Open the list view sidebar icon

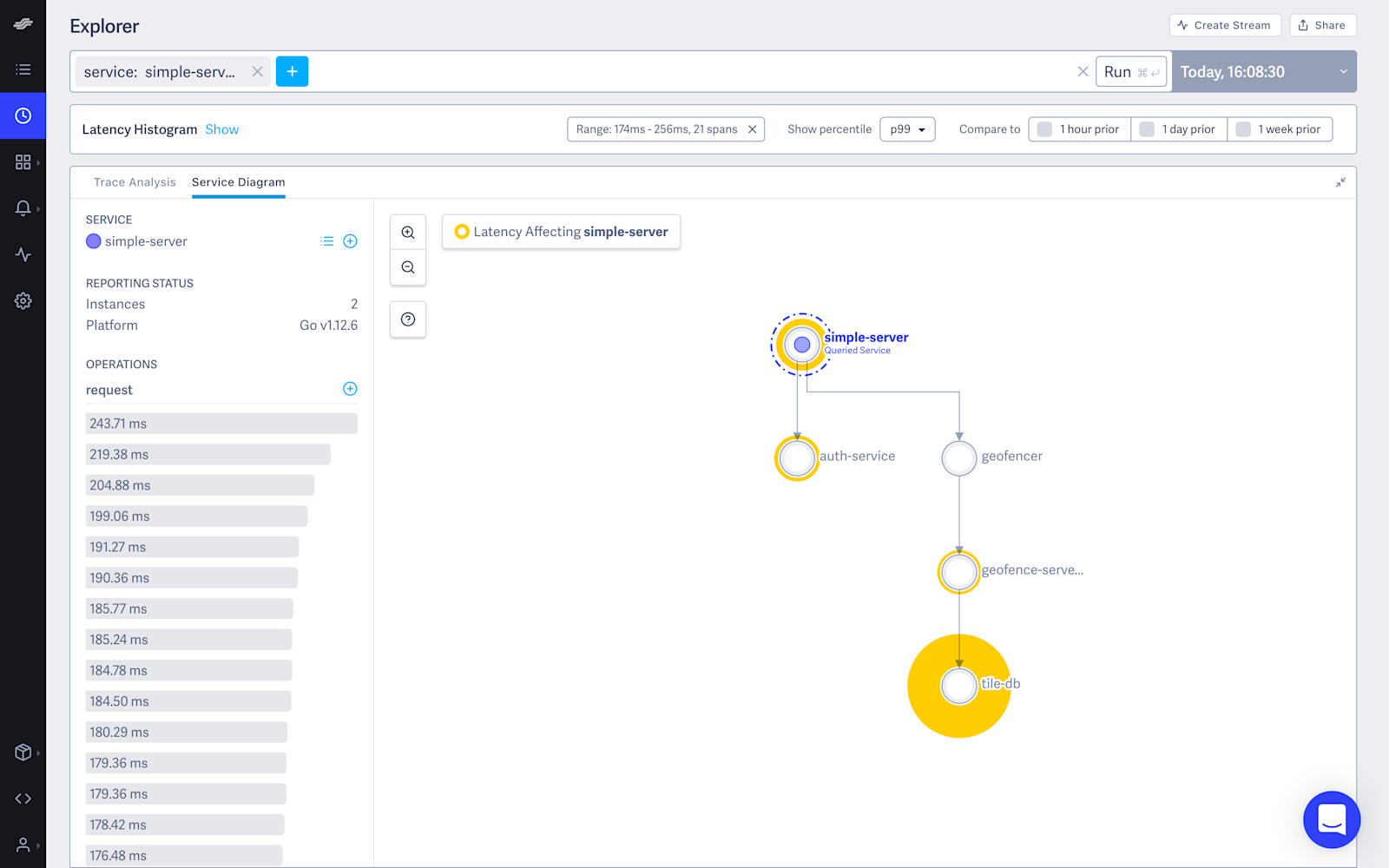pyautogui.click(x=23, y=69)
